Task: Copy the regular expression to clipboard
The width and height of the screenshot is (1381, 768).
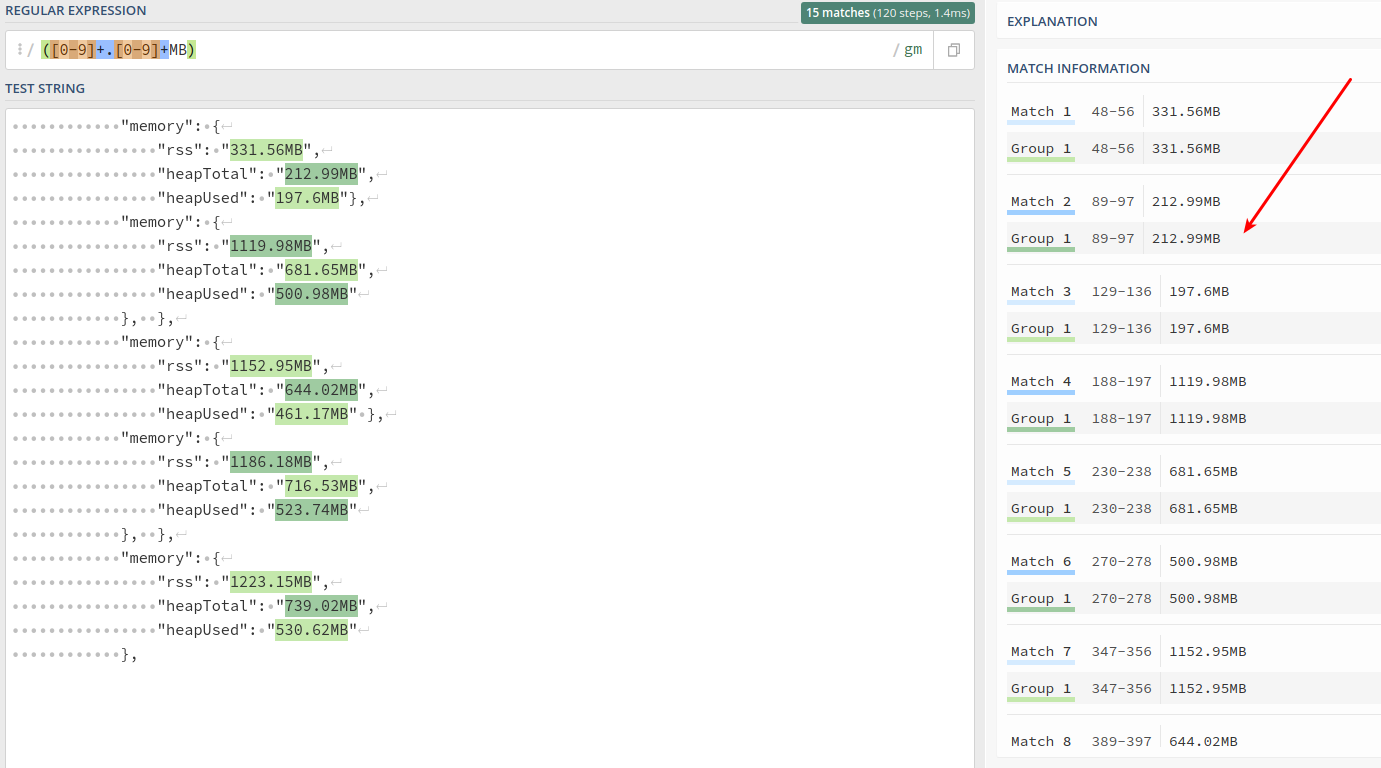Action: pos(954,50)
